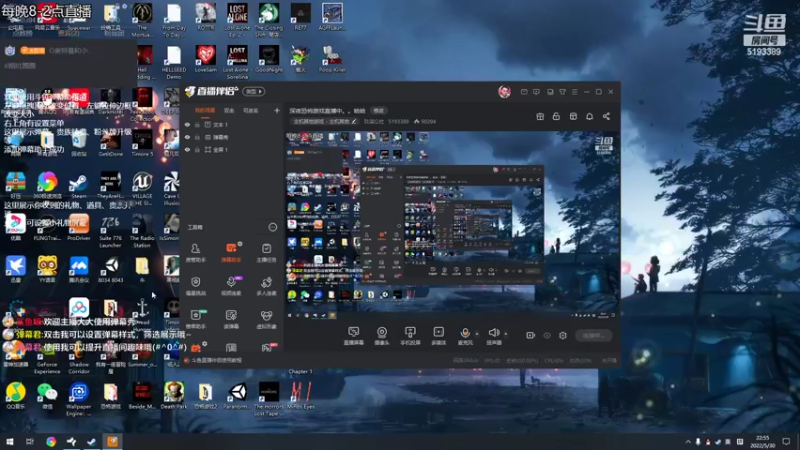The height and width of the screenshot is (450, 800).
Task: Open the 多人连麦 multi-person link tool
Action: point(266,286)
